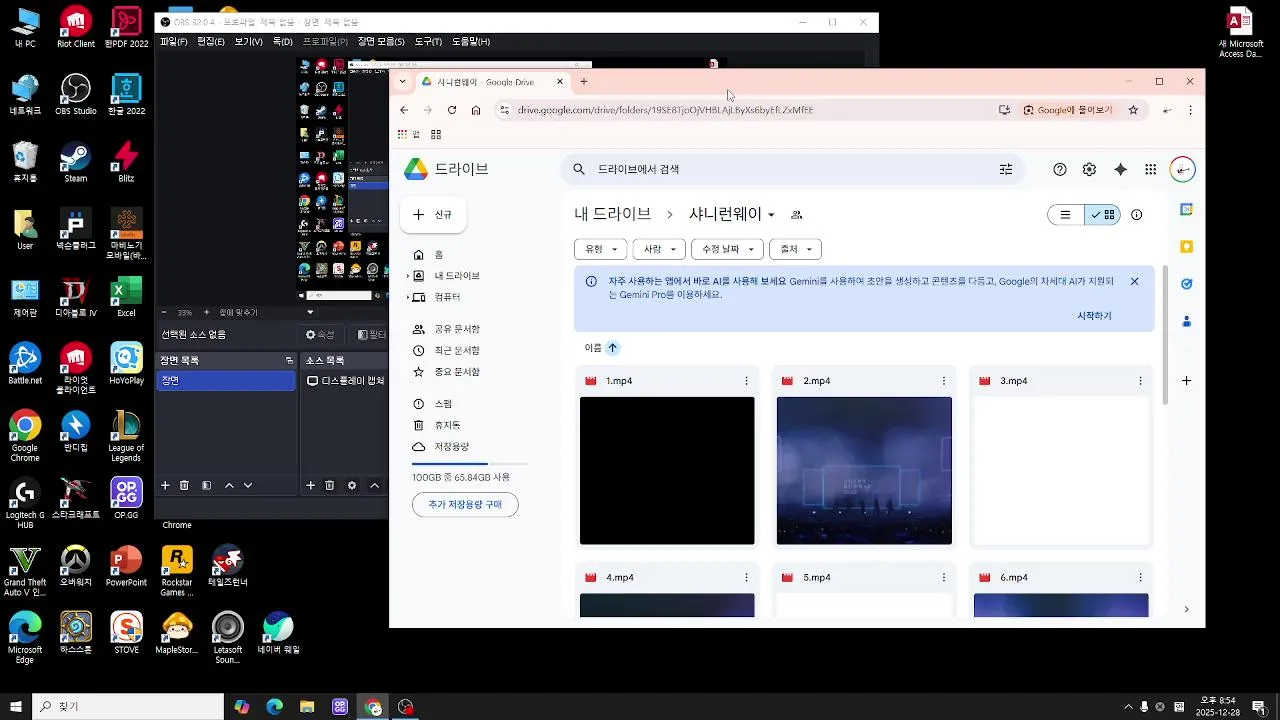Remove selected scene with OBS trash icon
The height and width of the screenshot is (720, 1280).
184,485
